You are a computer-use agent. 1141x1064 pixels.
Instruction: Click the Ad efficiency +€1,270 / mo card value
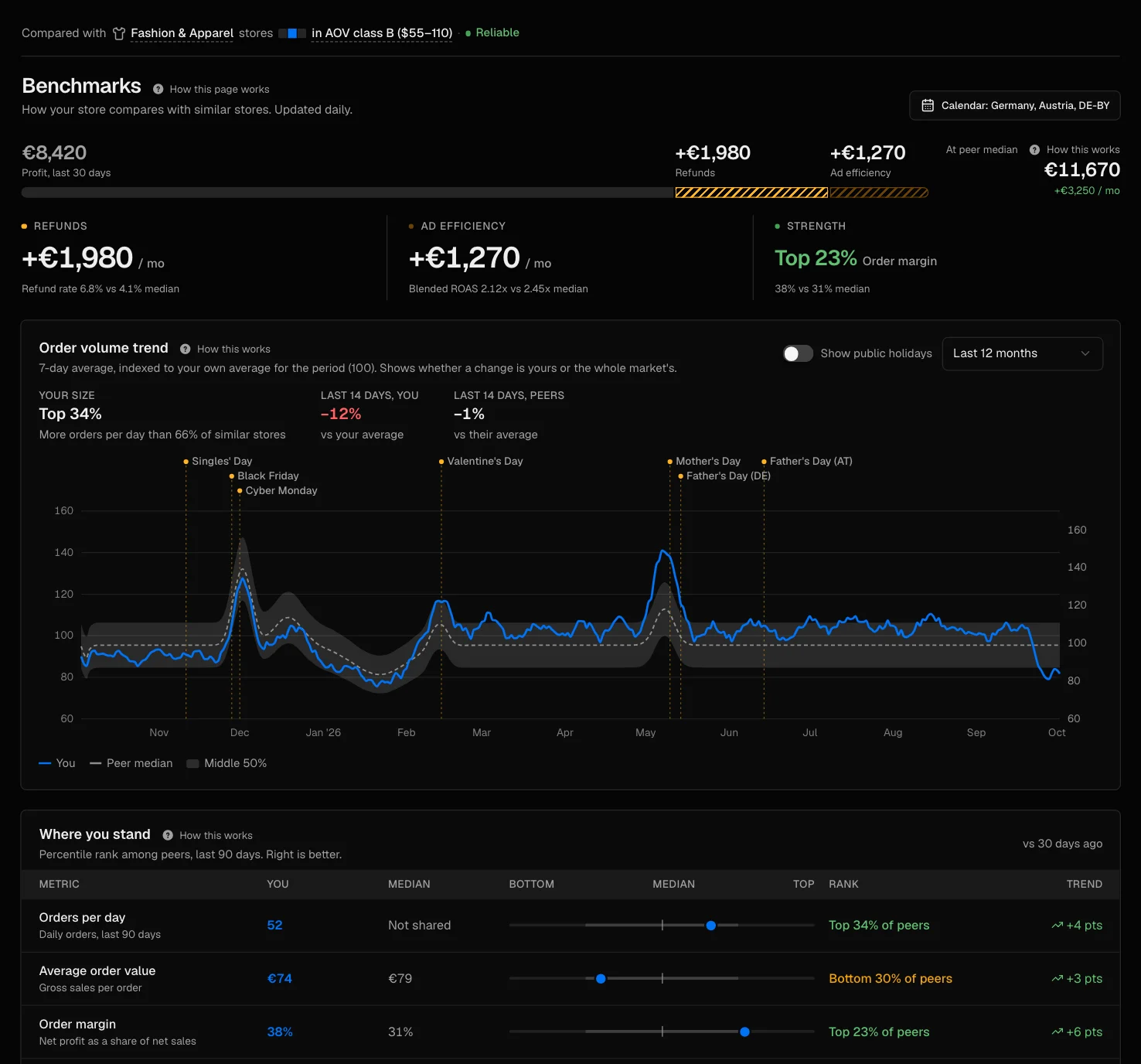[480, 258]
